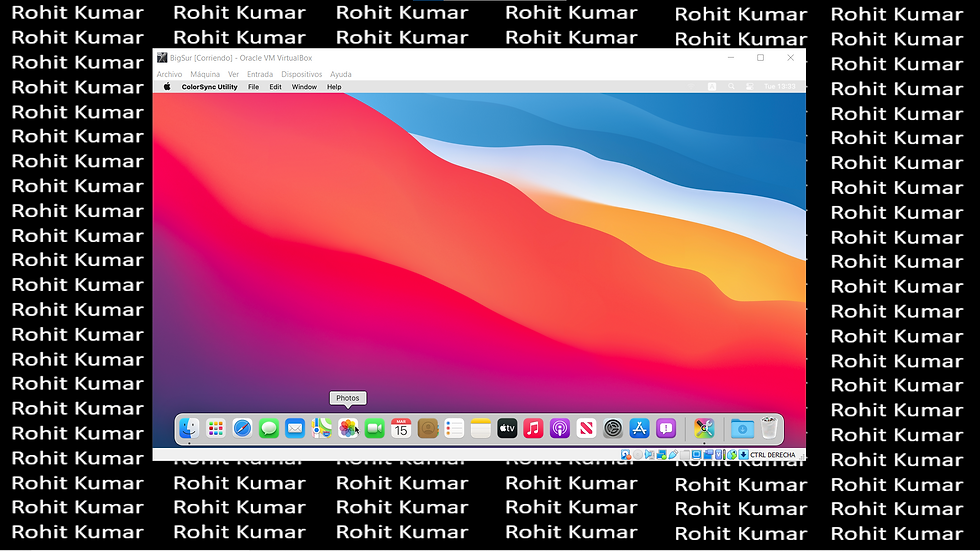The width and height of the screenshot is (980, 551).
Task: Open Control Center in macOS menu bar
Action: [x=749, y=87]
